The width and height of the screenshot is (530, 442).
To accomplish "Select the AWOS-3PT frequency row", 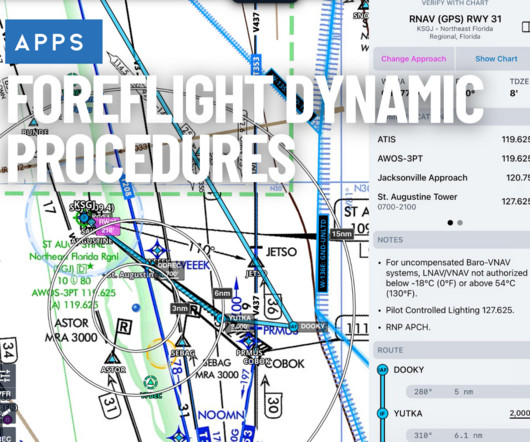I will coord(452,158).
